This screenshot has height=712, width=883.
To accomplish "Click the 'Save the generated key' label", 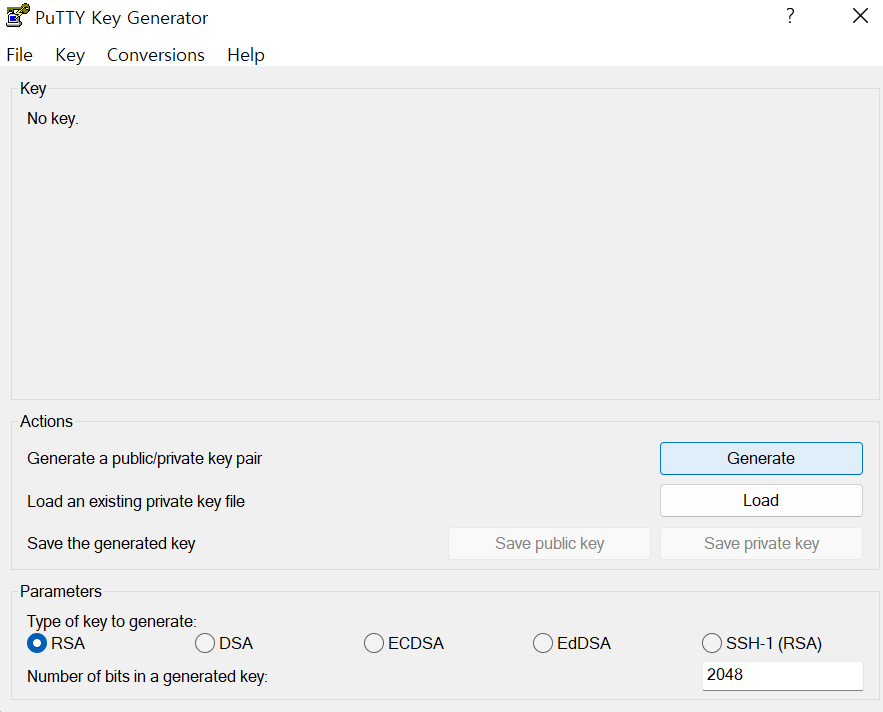I will (111, 544).
